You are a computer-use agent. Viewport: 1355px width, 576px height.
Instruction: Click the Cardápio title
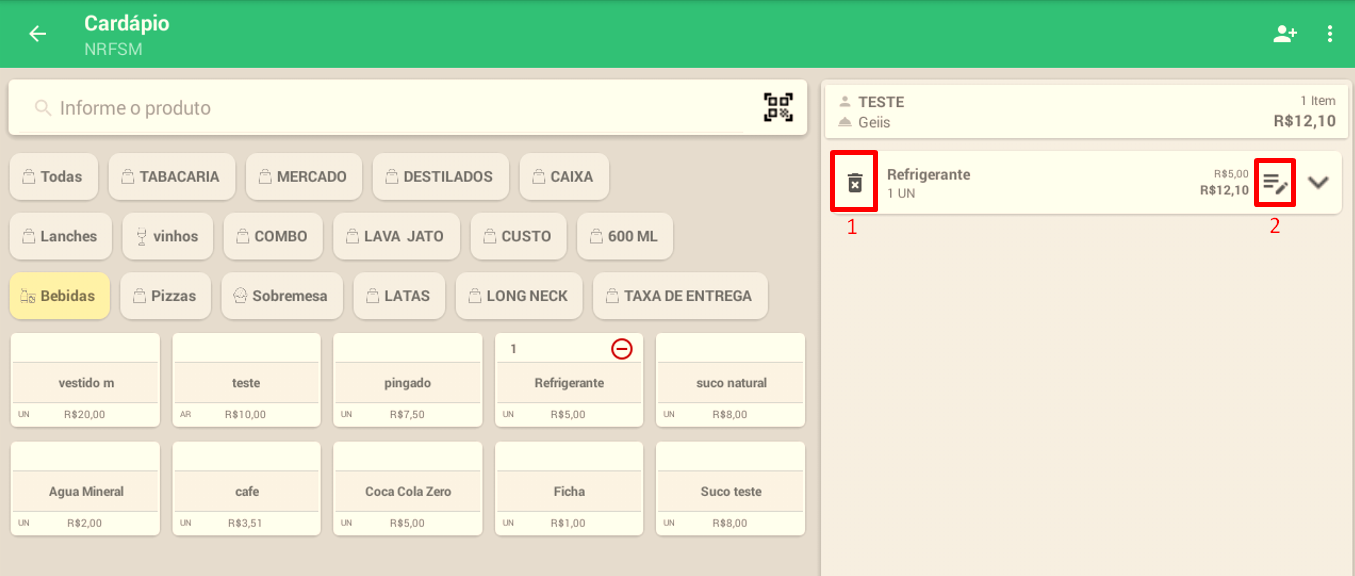coord(127,23)
